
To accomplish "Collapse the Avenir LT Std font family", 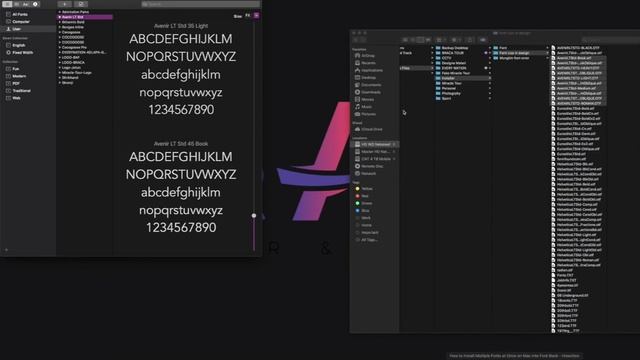I will coord(60,17).
